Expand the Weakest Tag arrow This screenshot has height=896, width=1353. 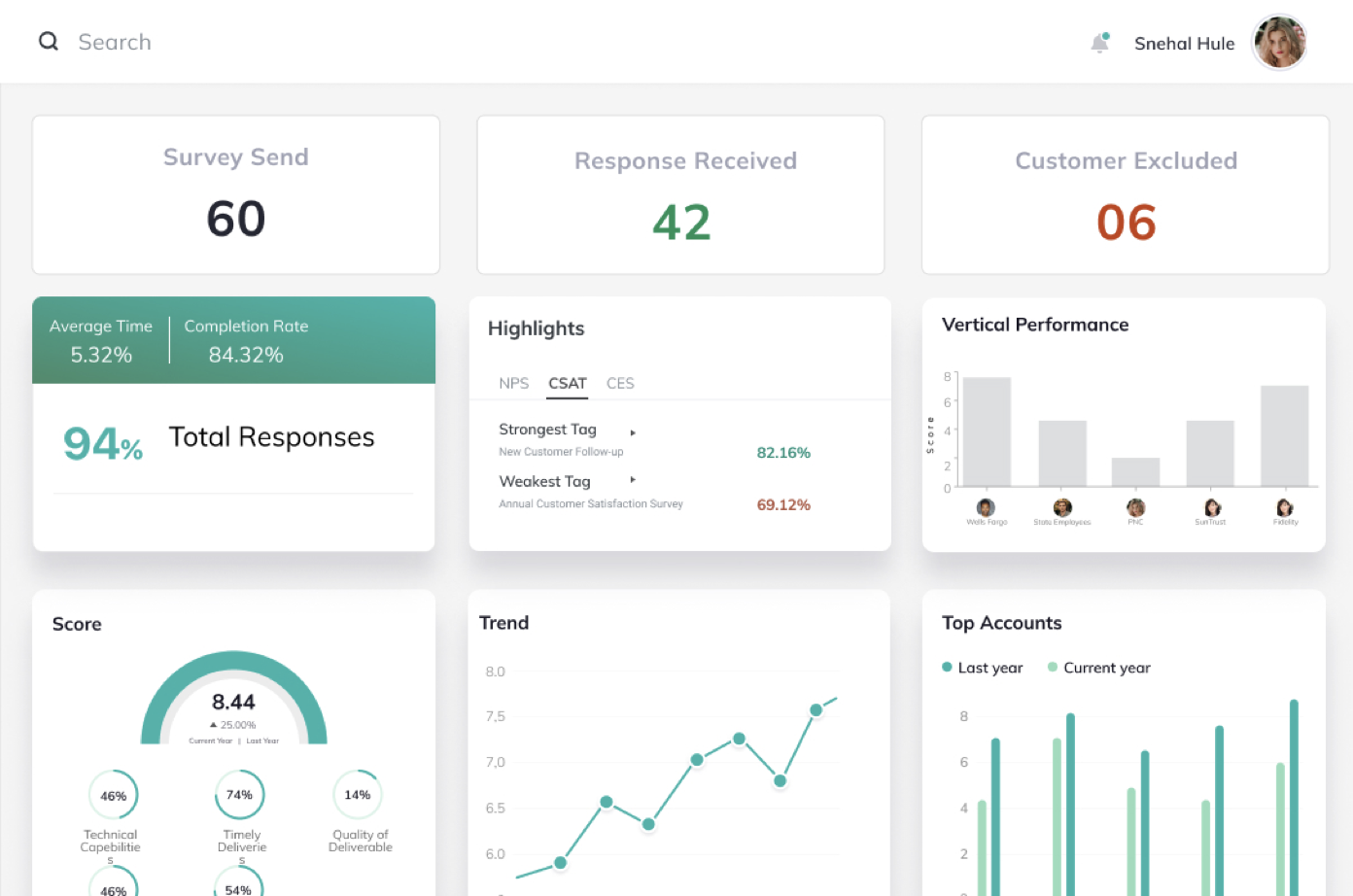[x=633, y=480]
